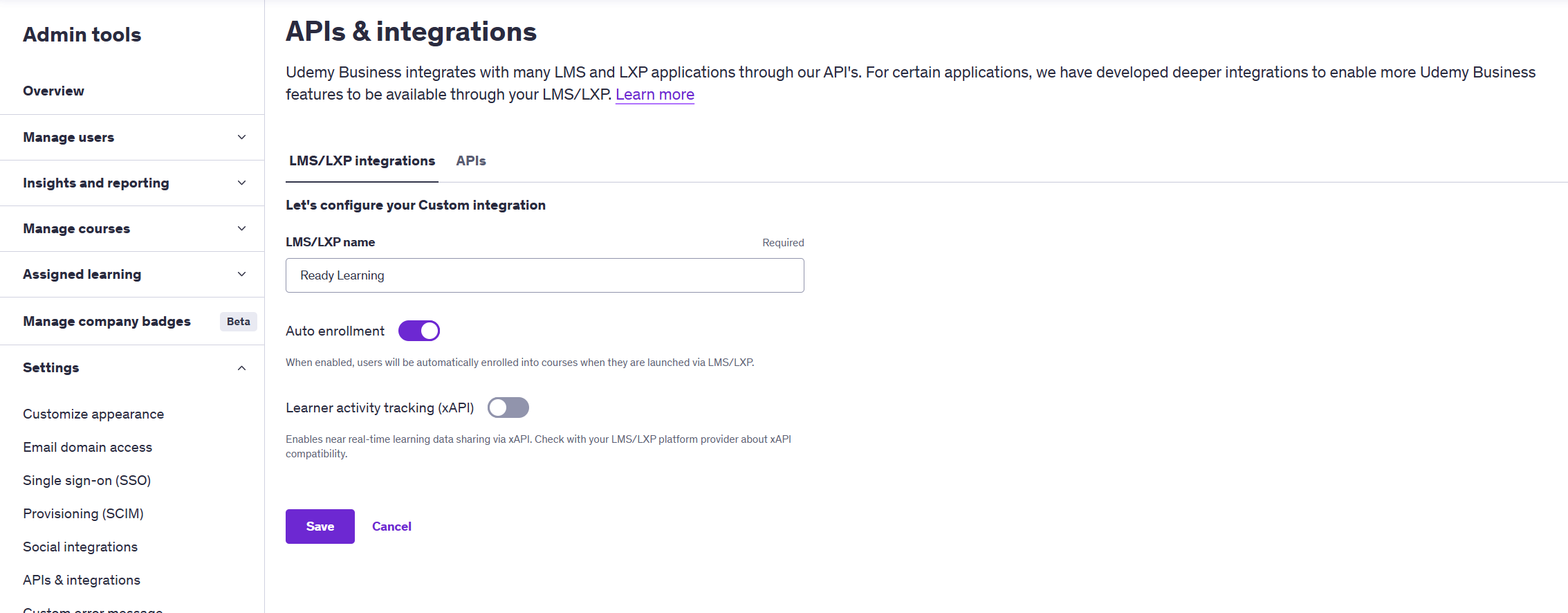Expand the Manage users section chevron
This screenshot has width=1568, height=613.
point(241,137)
